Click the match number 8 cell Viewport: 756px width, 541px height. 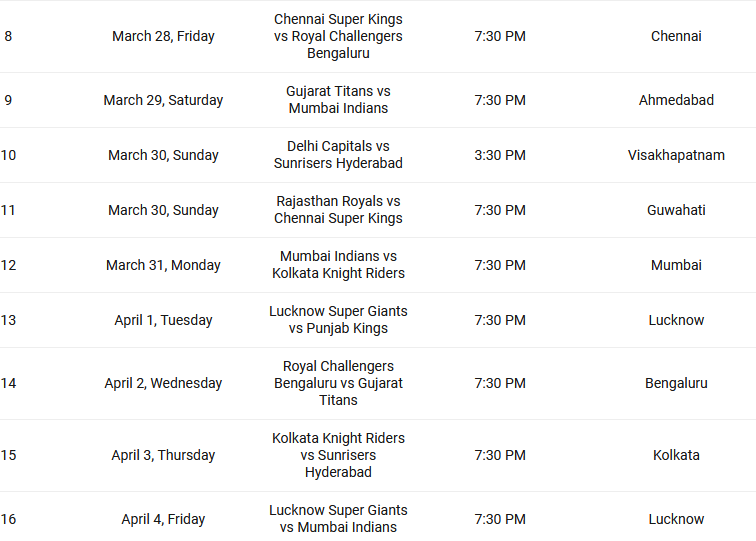(x=8, y=36)
